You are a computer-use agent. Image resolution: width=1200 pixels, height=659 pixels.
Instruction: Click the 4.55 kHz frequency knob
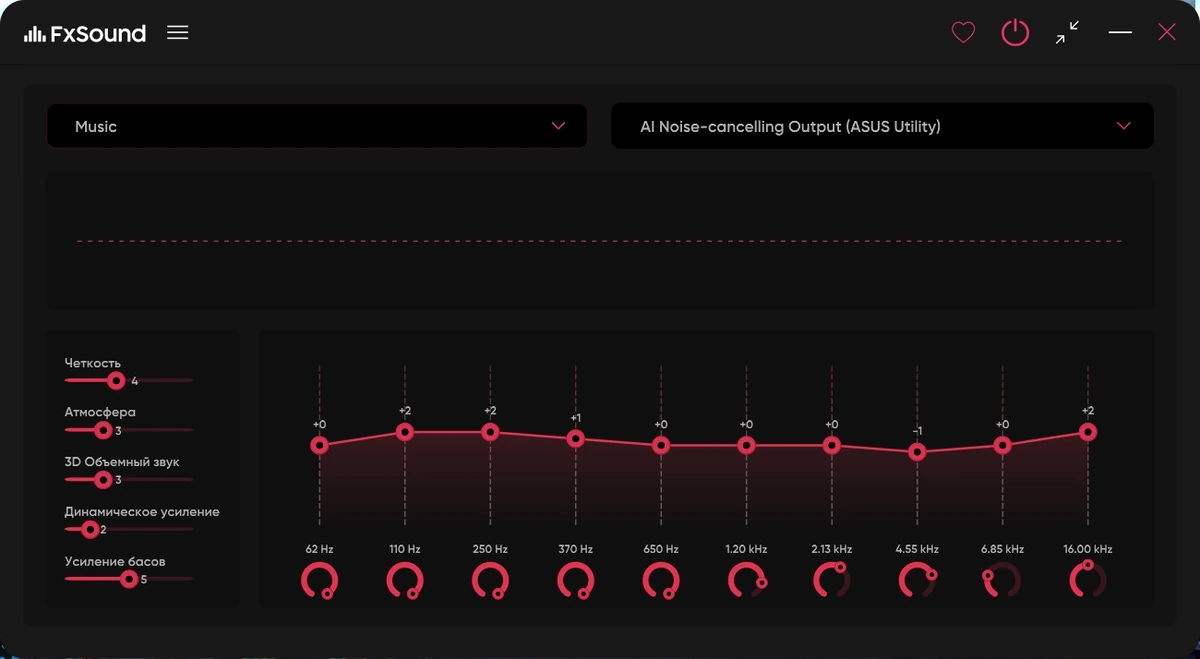point(917,580)
